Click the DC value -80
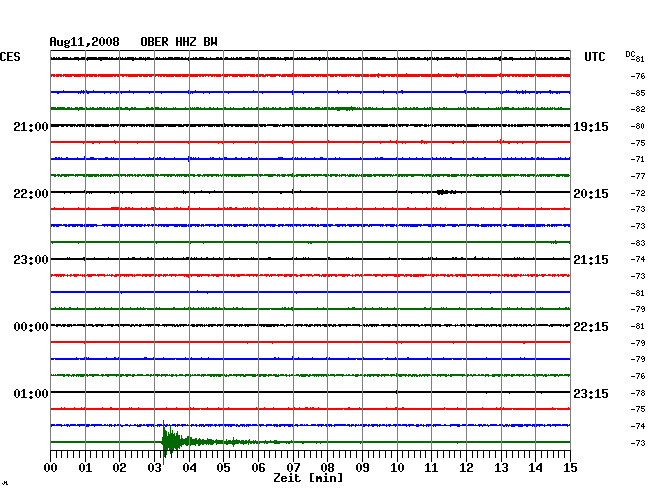 click(x=638, y=126)
